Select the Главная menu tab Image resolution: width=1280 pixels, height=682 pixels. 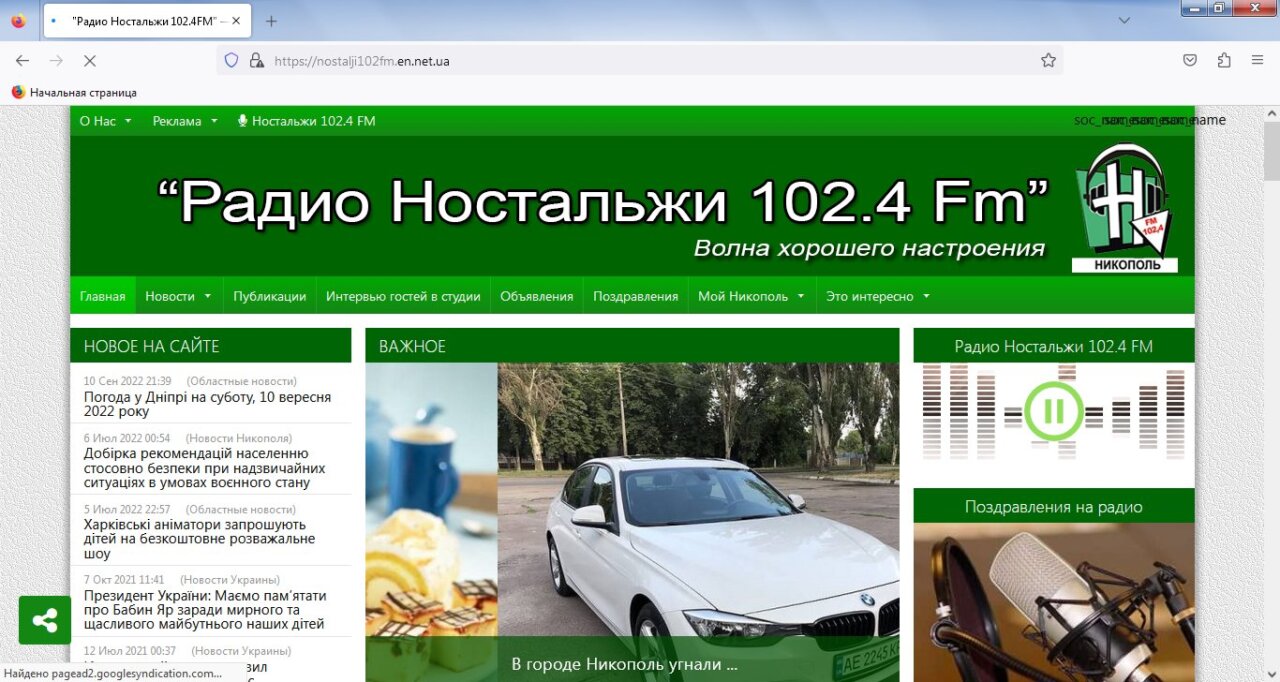[x=103, y=296]
